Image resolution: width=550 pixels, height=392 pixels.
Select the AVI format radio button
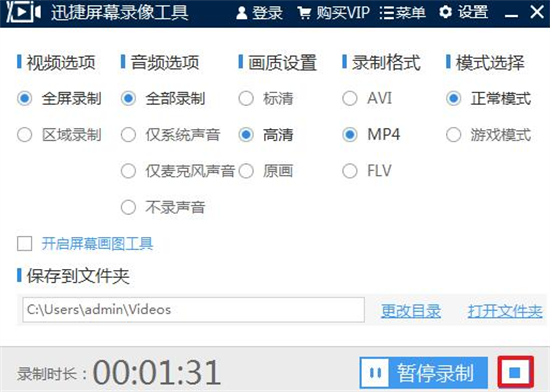(x=350, y=98)
